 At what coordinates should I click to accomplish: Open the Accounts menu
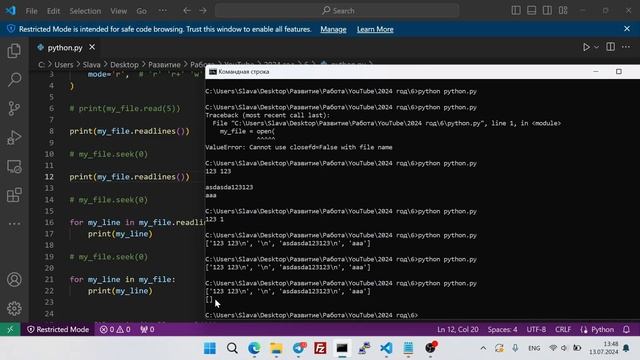(14, 280)
